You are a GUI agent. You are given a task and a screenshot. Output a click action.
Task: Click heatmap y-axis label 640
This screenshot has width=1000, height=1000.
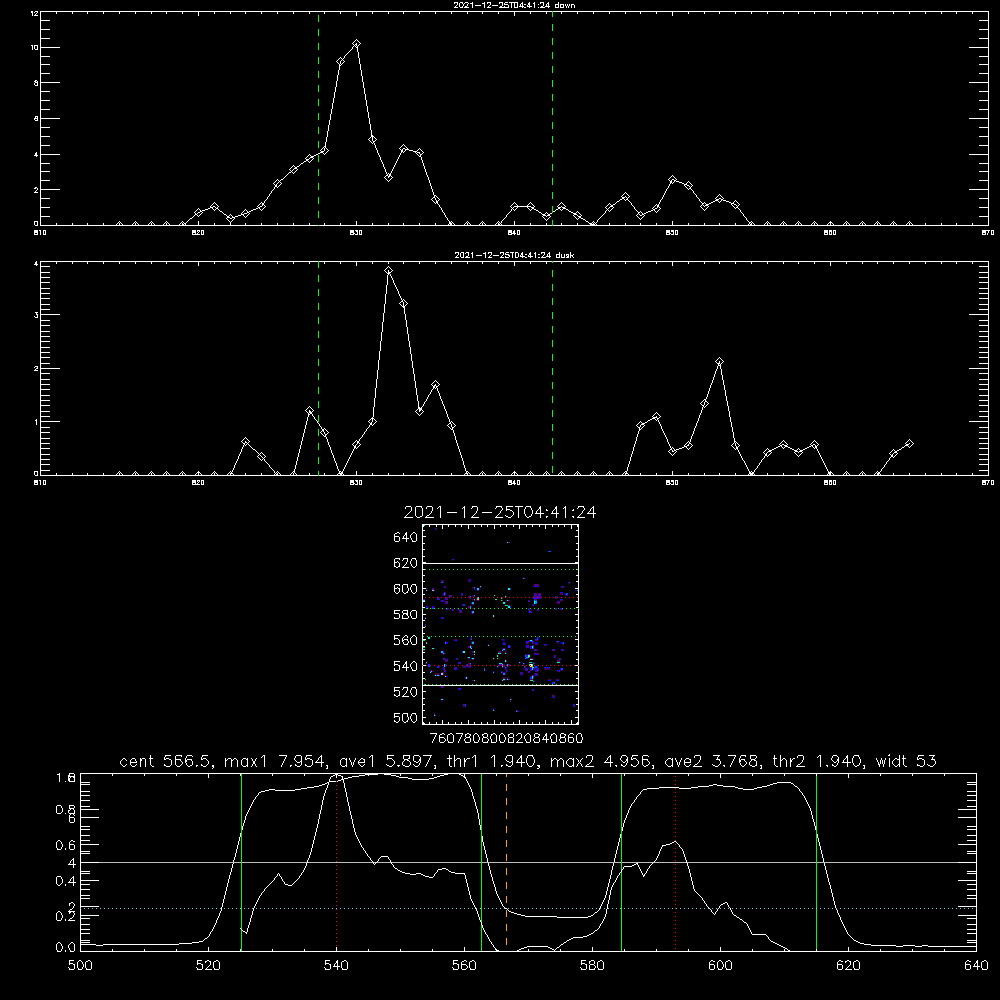click(406, 538)
